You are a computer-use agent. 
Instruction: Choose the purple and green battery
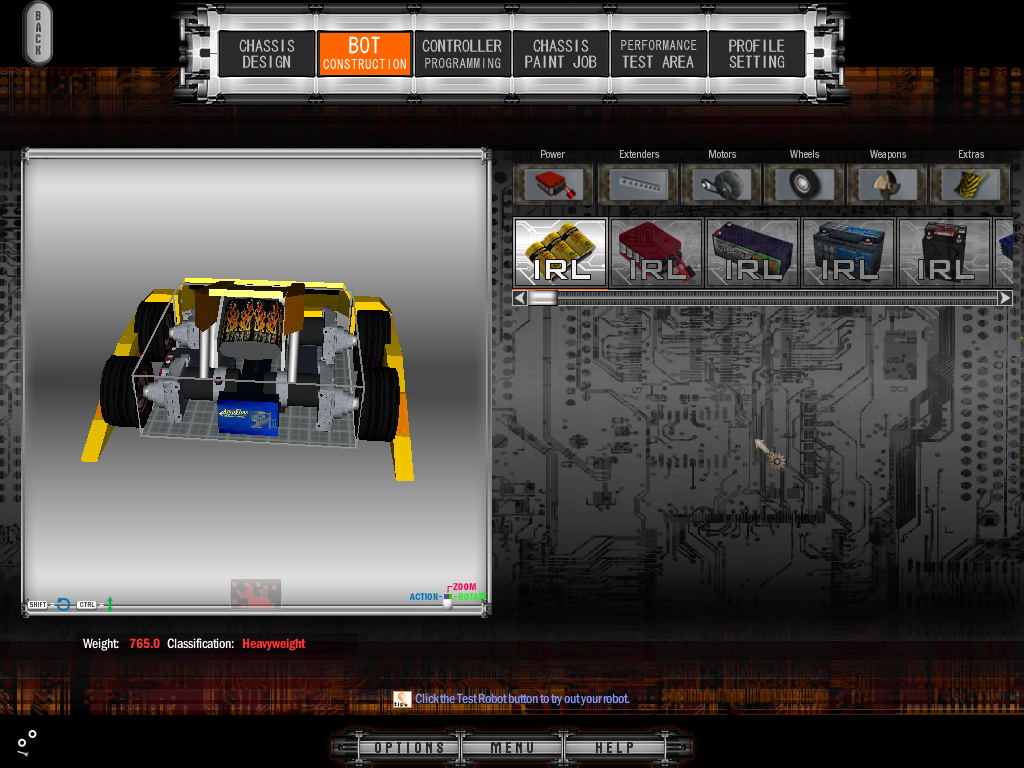752,253
